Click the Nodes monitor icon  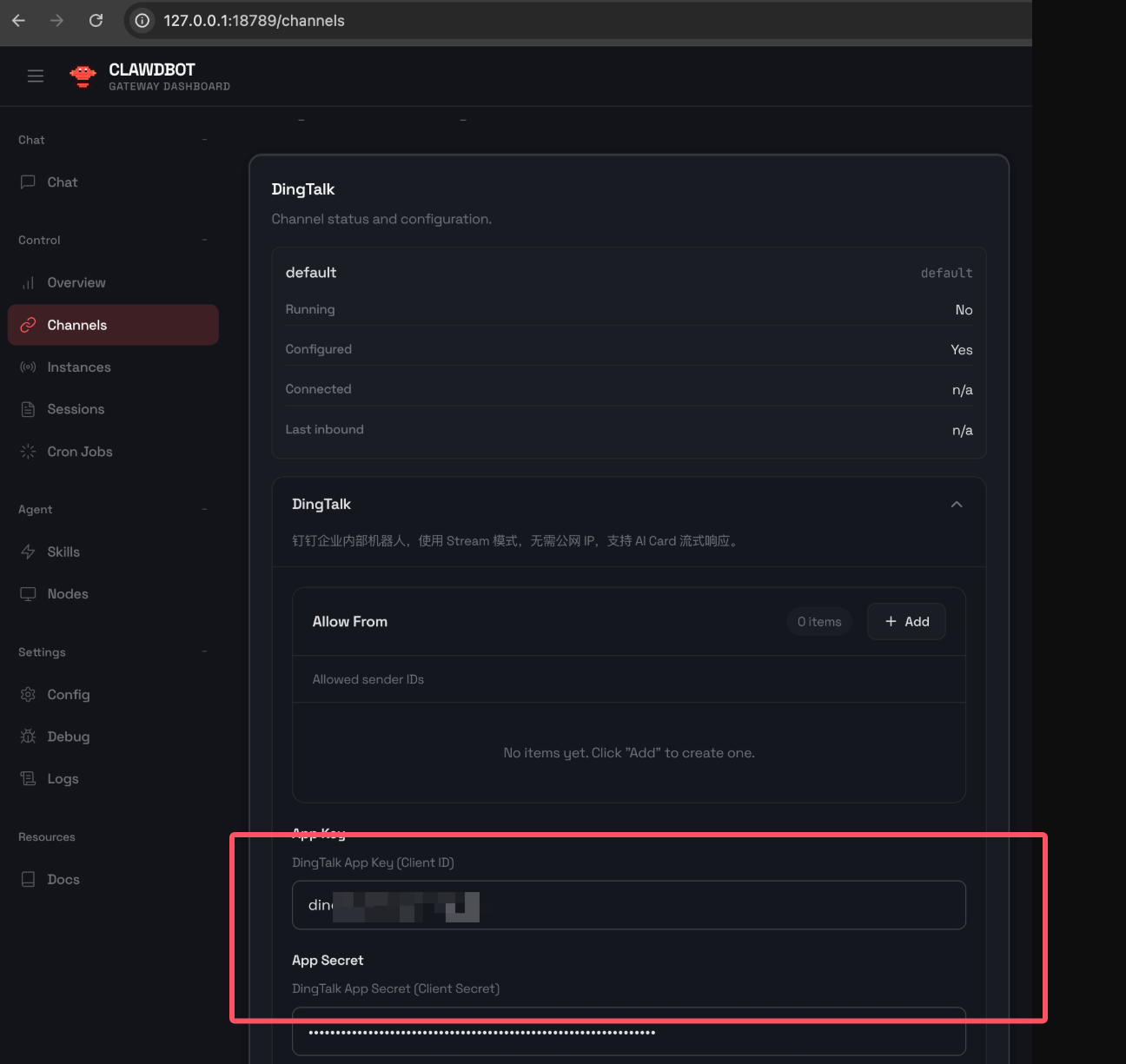tap(28, 594)
